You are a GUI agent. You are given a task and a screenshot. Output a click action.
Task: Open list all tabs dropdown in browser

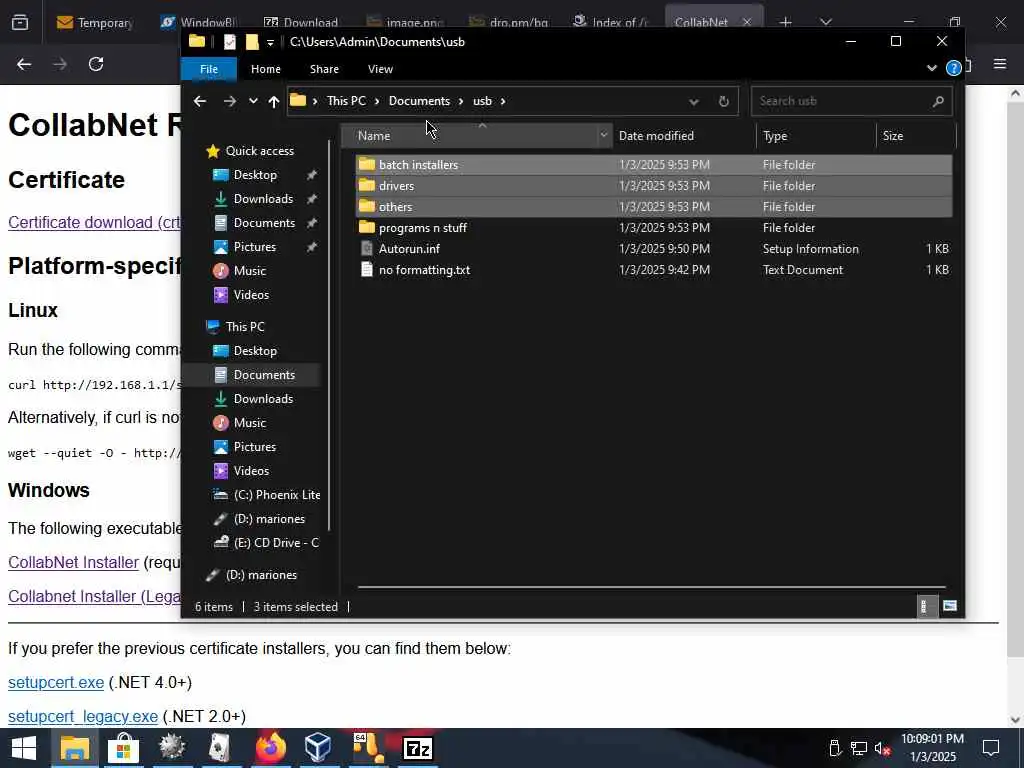point(825,22)
